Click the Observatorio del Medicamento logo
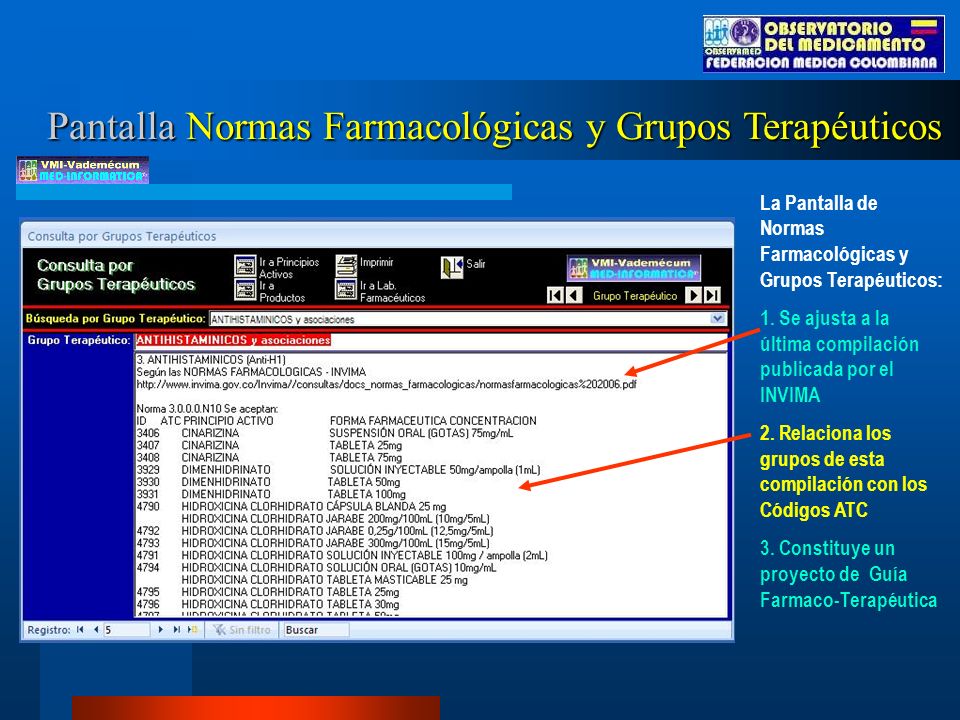The width and height of the screenshot is (960, 720). (823, 44)
